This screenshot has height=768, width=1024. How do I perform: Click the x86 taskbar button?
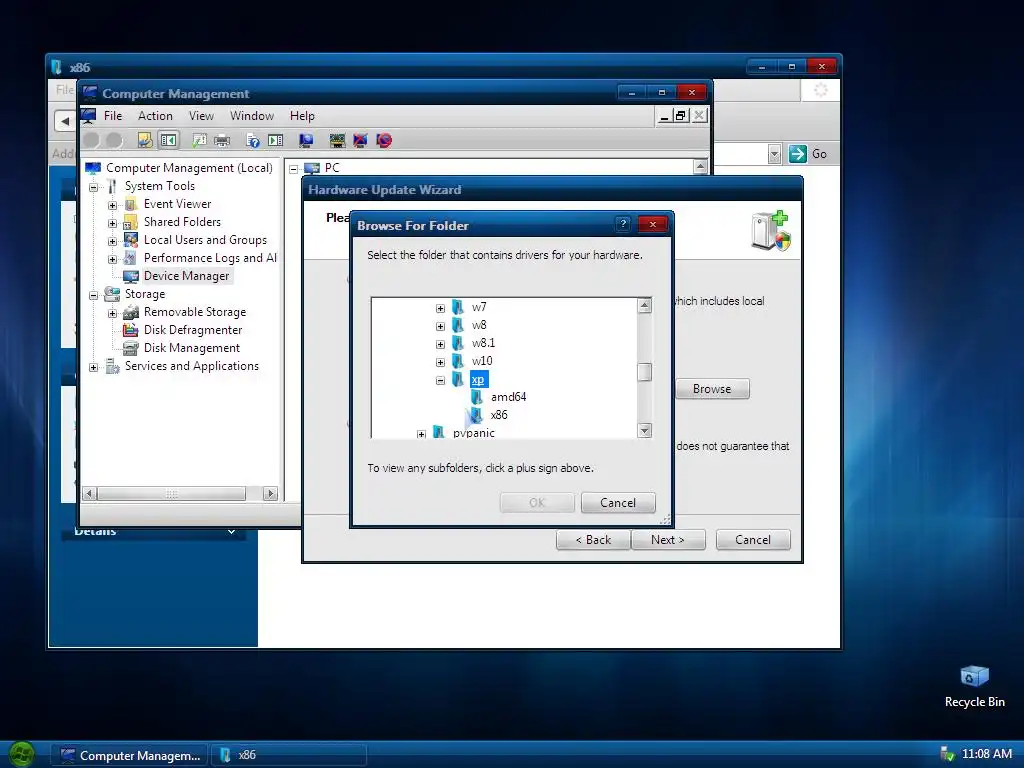(x=288, y=755)
